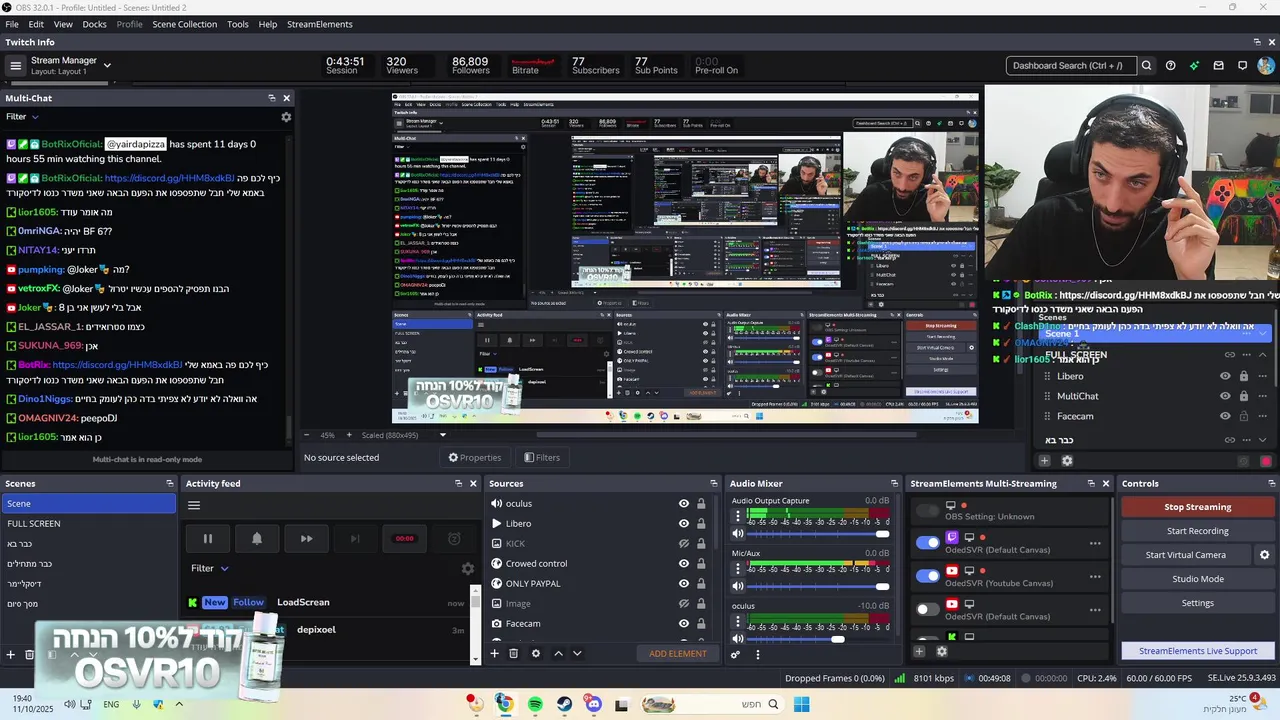This screenshot has width=1280, height=720.
Task: Hide the Libero source
Action: [684, 524]
